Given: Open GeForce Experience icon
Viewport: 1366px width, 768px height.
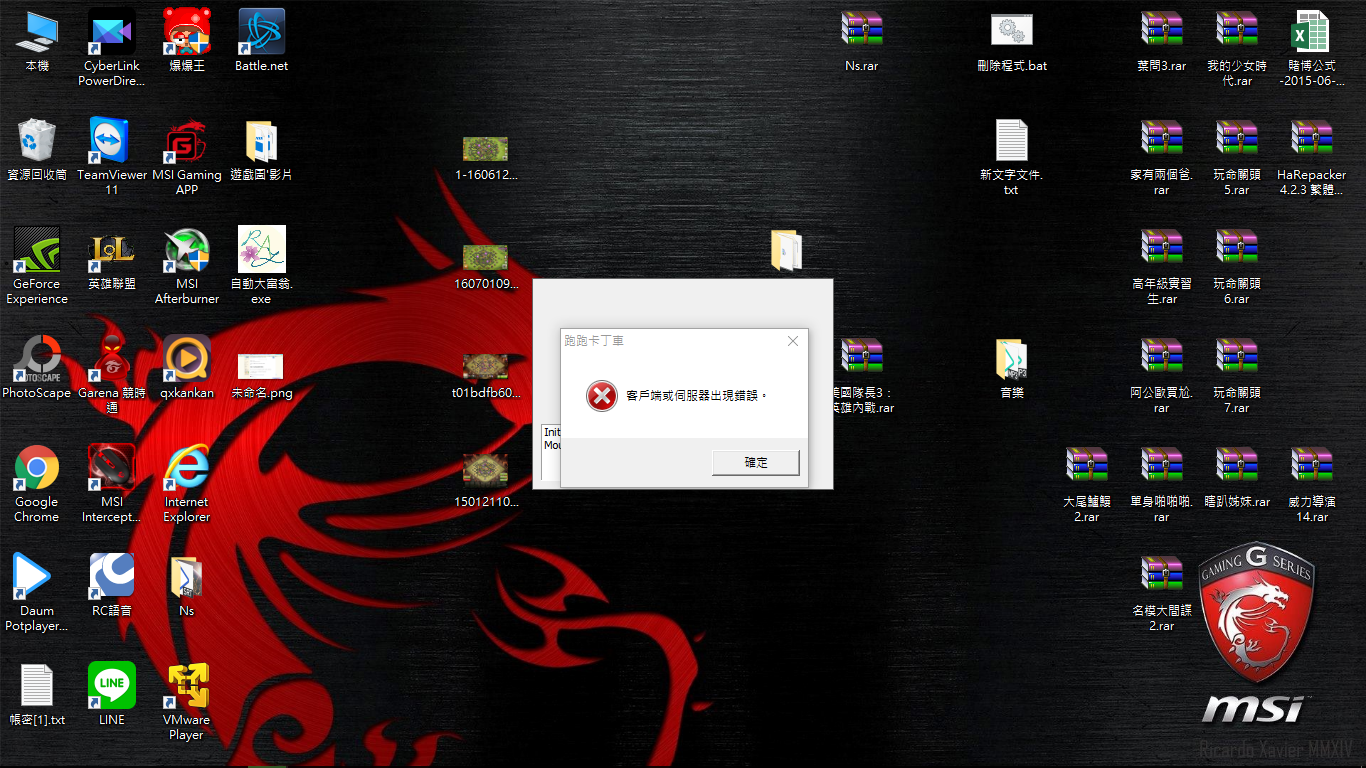Looking at the screenshot, I should [x=37, y=266].
